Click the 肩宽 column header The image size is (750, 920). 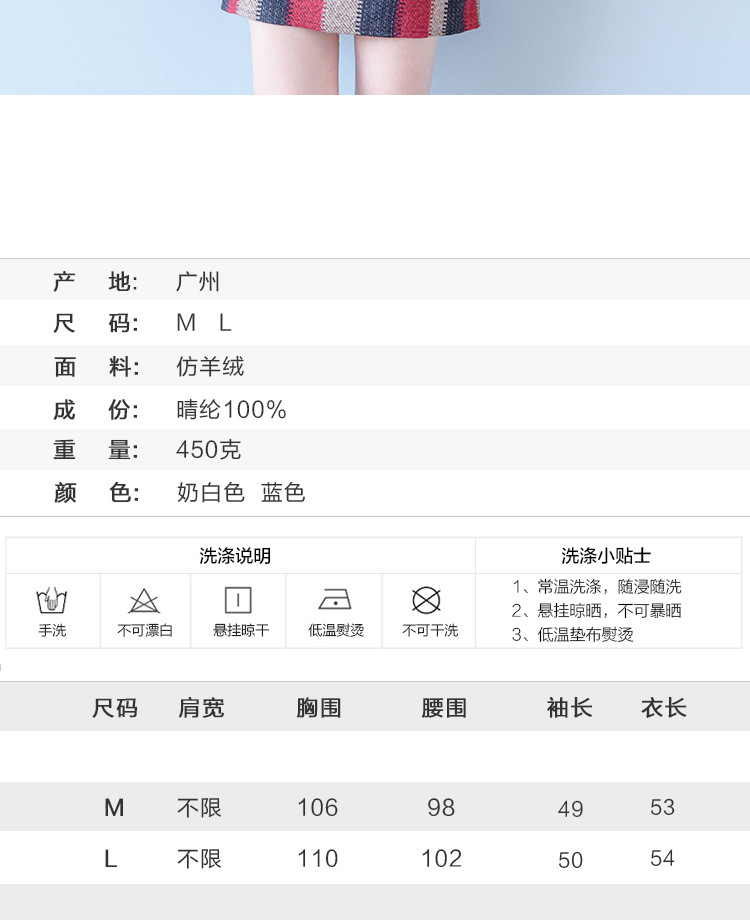pos(201,708)
